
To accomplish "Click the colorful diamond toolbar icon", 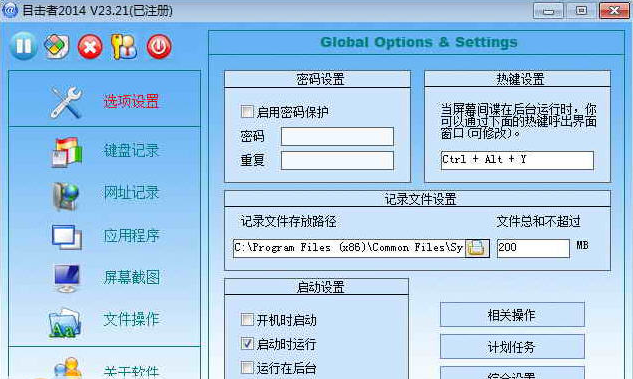I will coord(57,46).
